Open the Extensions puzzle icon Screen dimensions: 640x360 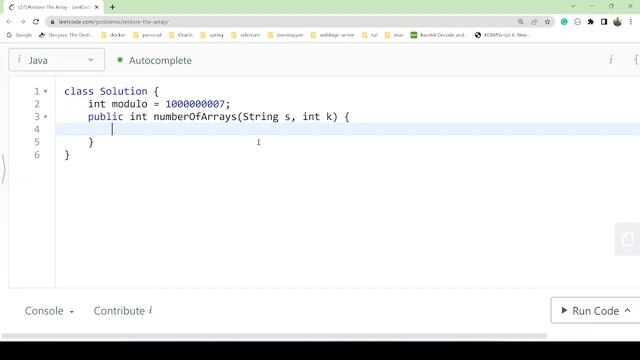[x=591, y=22]
